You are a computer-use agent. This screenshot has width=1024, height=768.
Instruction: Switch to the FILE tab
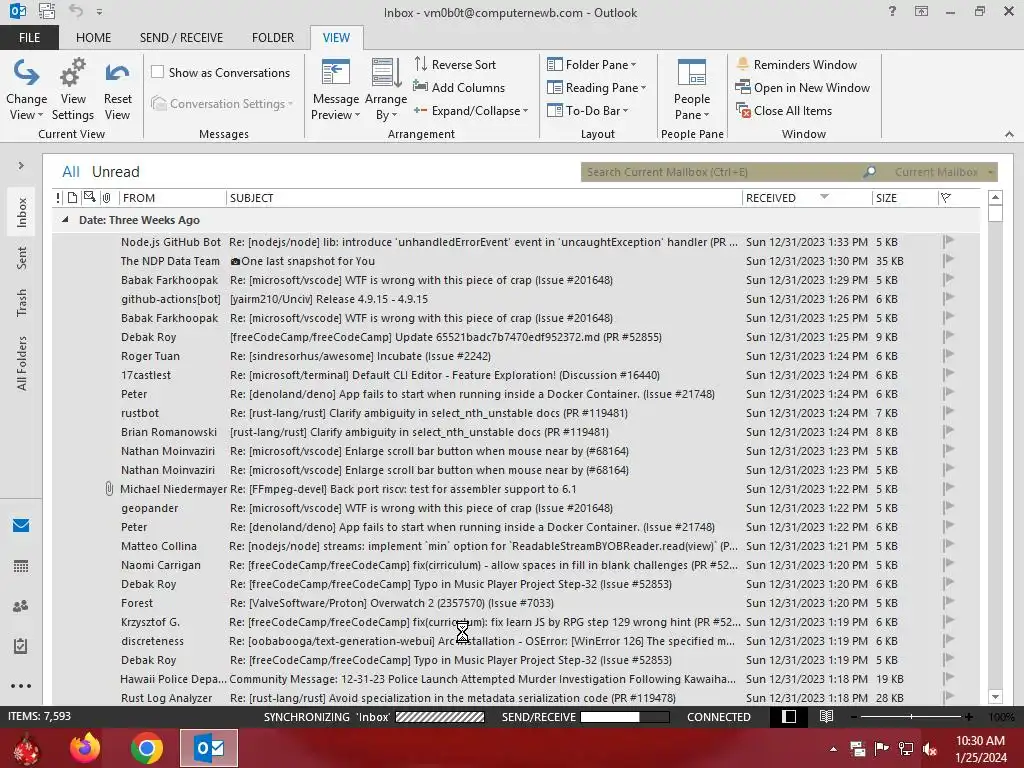coord(29,38)
